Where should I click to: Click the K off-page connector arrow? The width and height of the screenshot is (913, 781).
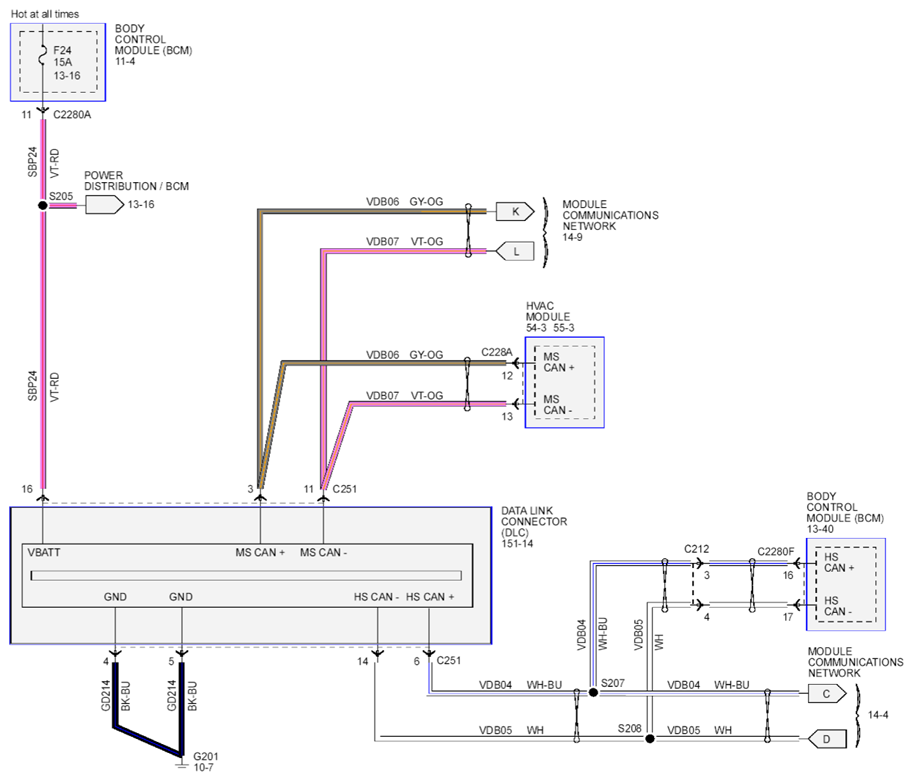click(515, 211)
